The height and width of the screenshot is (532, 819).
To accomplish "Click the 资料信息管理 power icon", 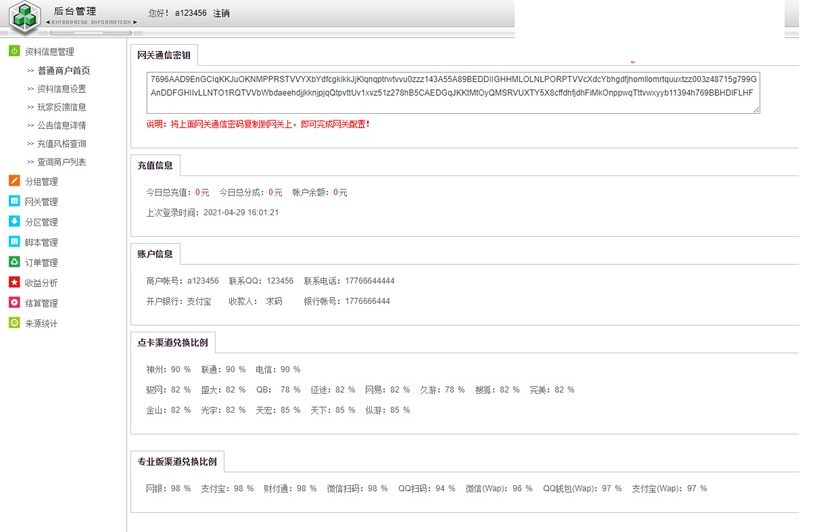I will (14, 51).
